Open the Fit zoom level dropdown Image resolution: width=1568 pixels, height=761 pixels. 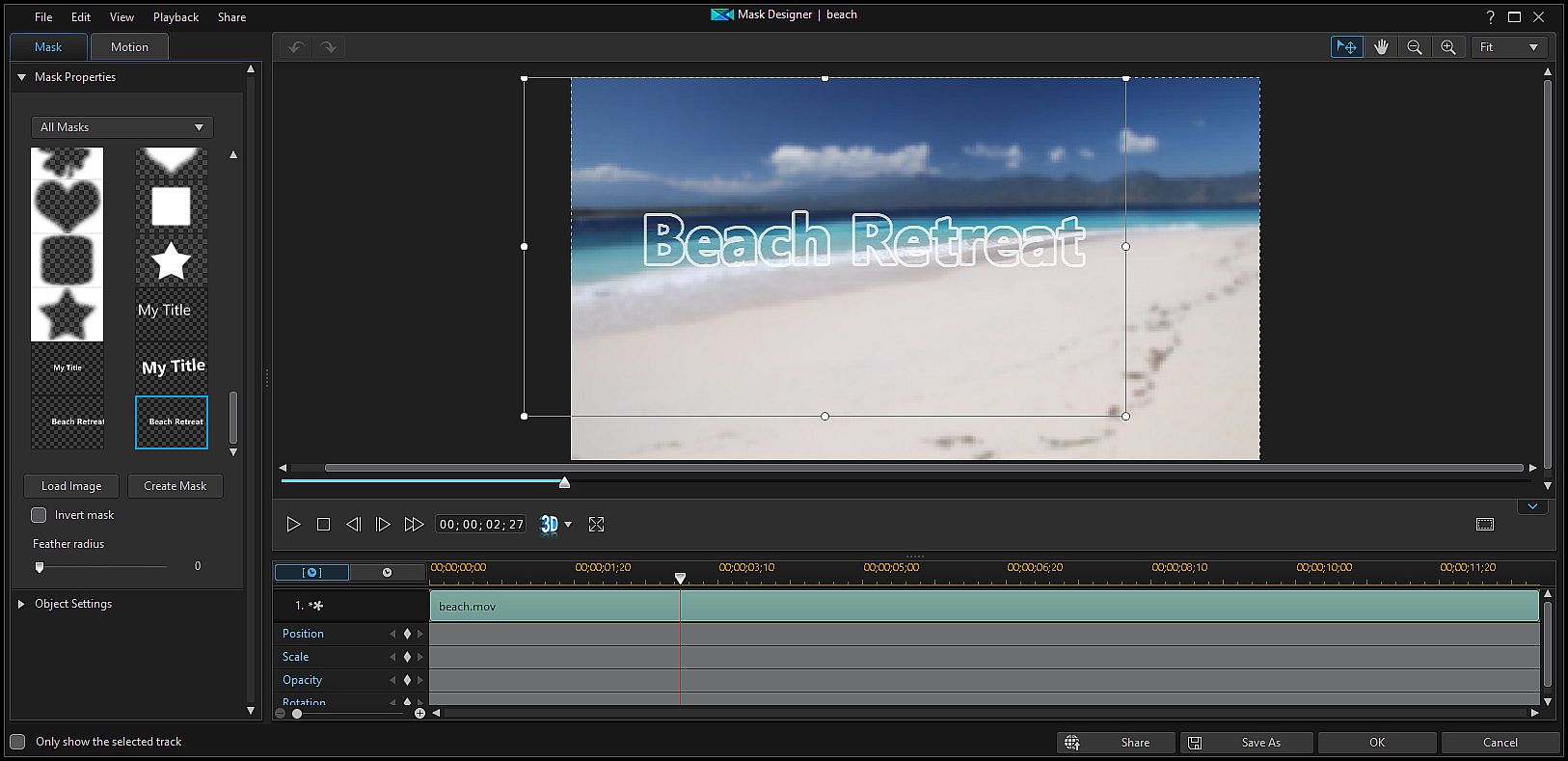click(1509, 47)
